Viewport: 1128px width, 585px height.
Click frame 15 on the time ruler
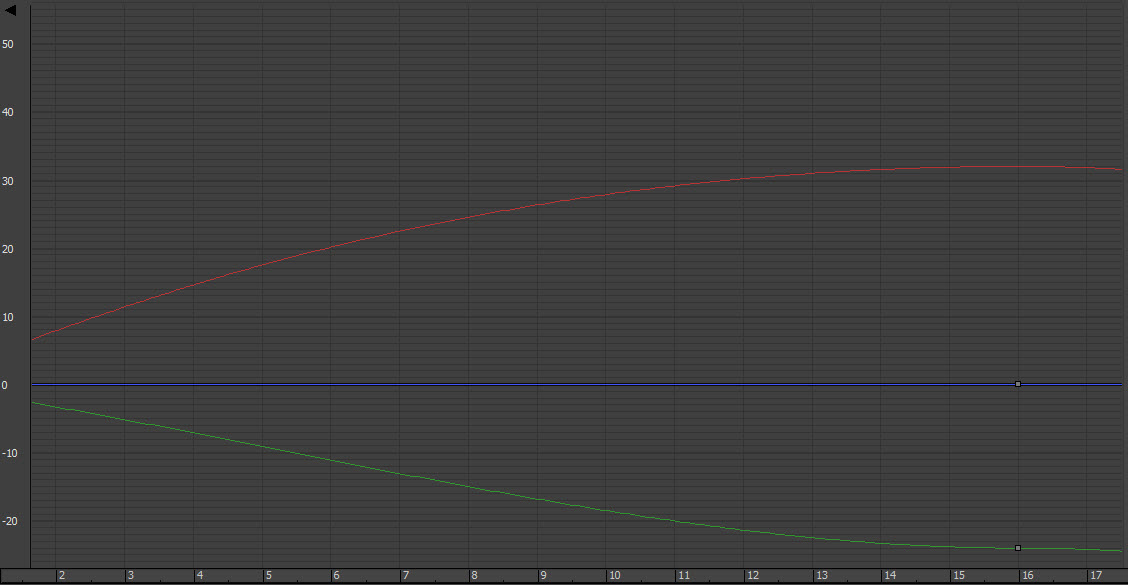pyautogui.click(x=959, y=576)
